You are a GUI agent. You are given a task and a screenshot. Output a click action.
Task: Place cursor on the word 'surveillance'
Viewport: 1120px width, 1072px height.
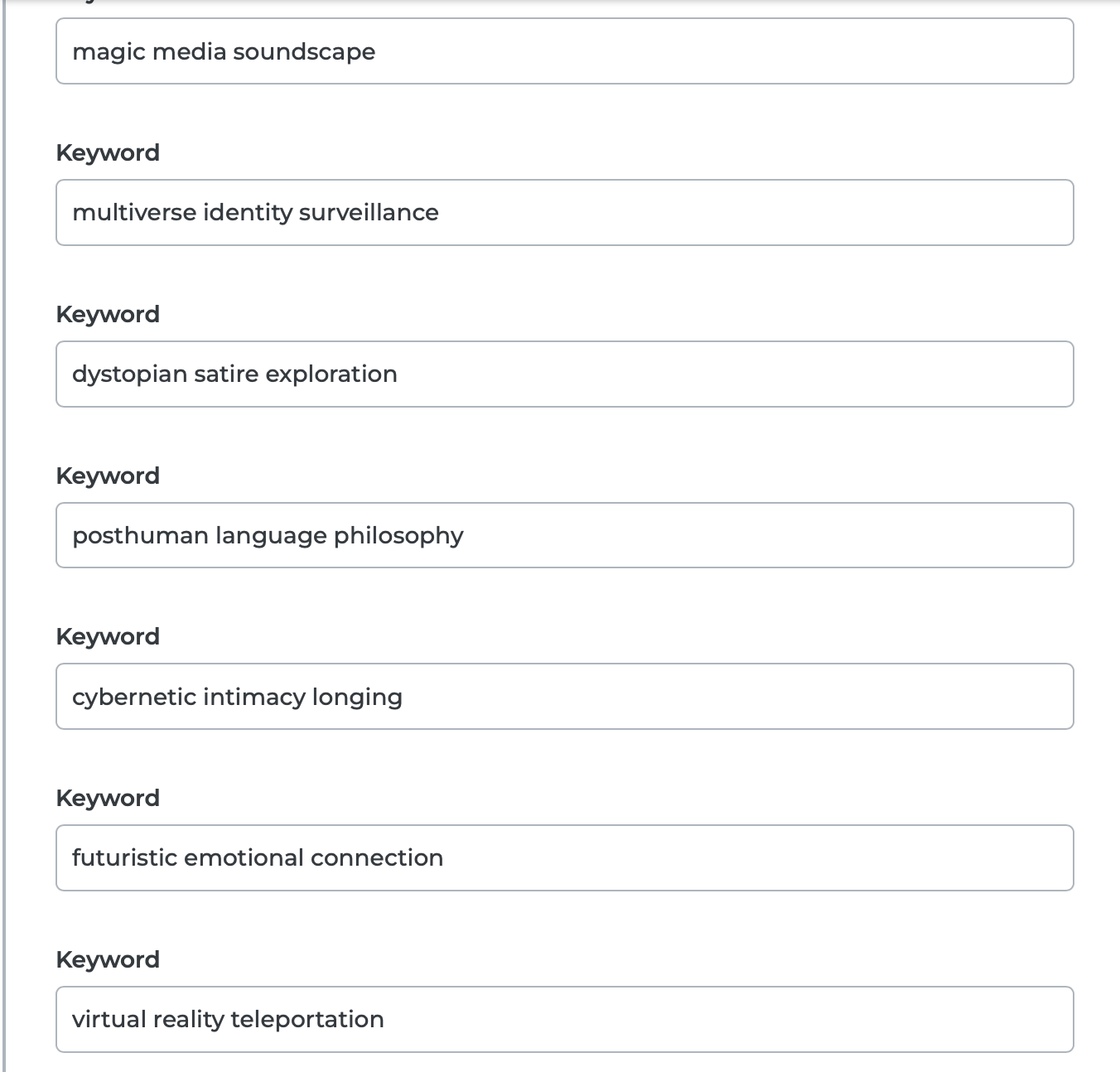[x=369, y=212]
